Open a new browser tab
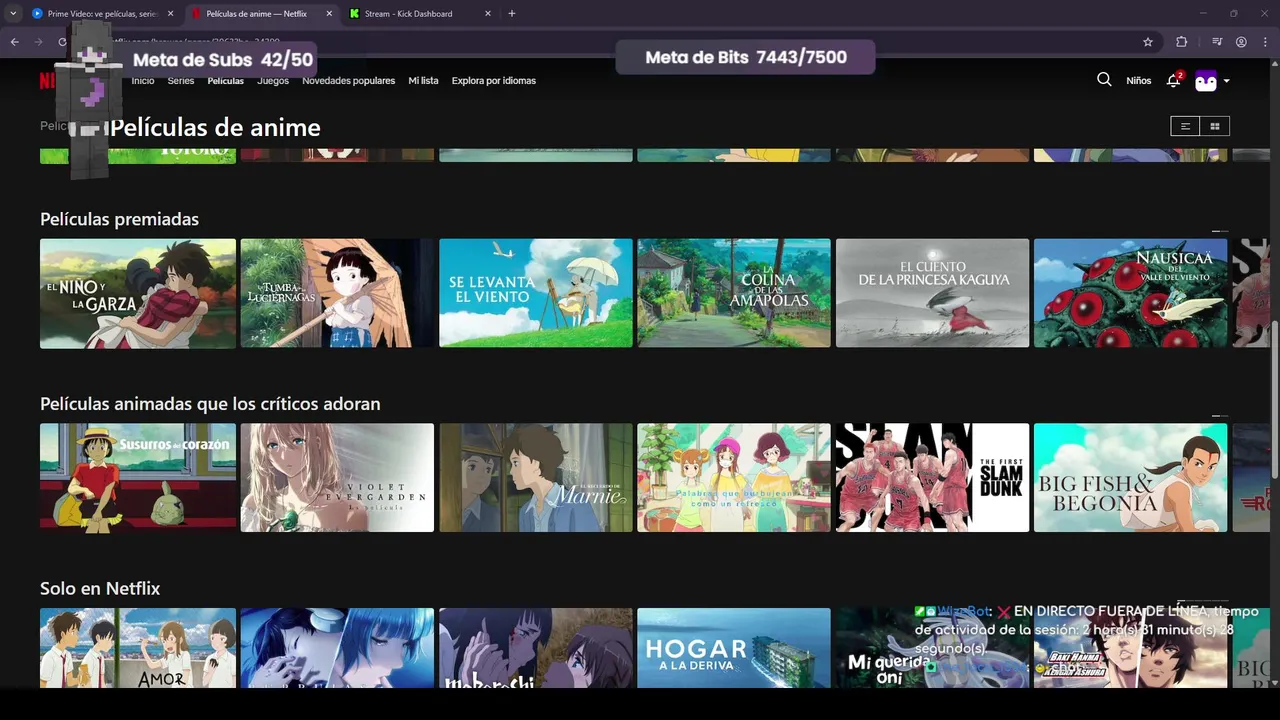 (x=511, y=13)
